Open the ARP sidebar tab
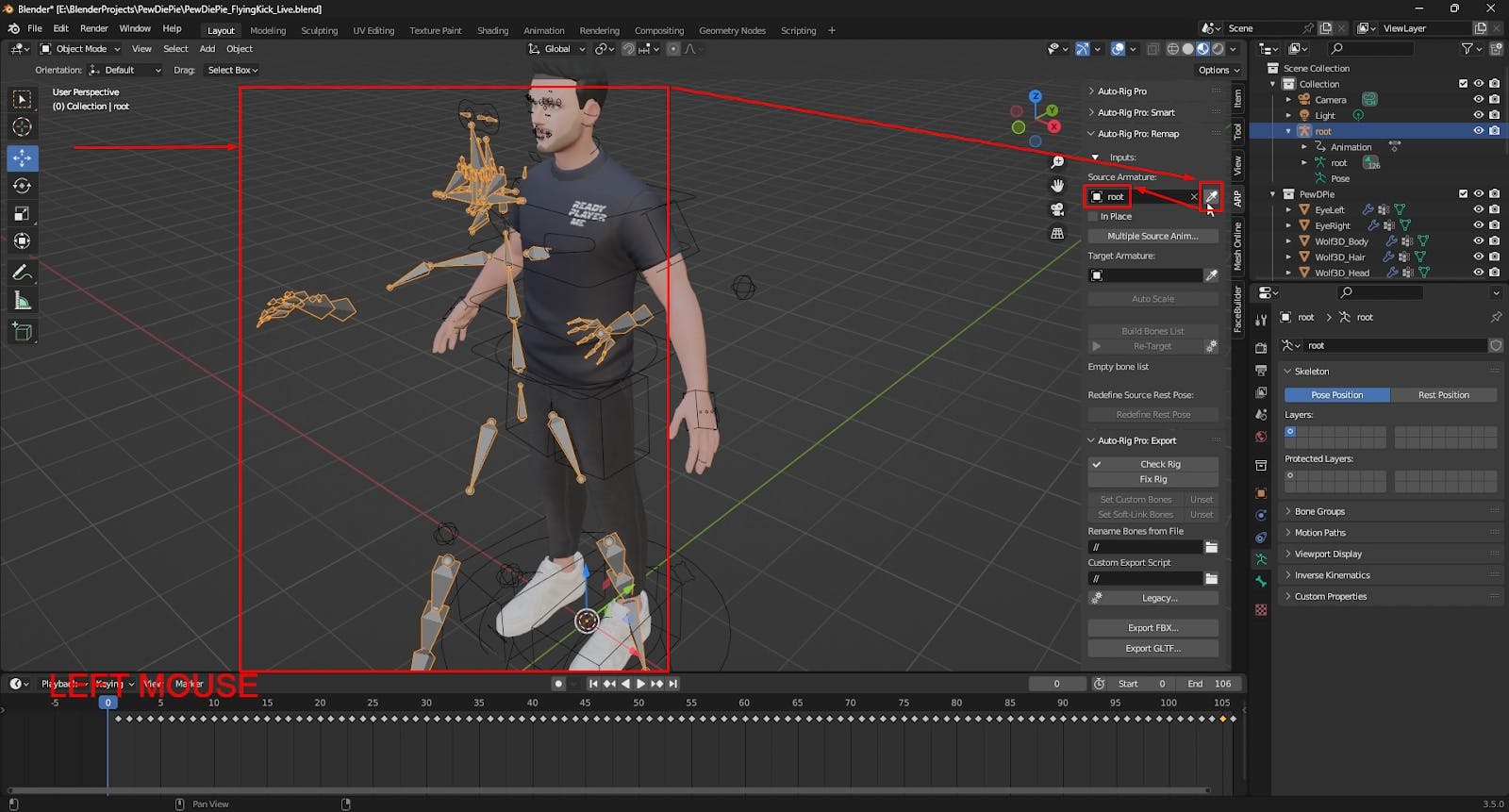This screenshot has width=1509, height=812. (x=1237, y=197)
